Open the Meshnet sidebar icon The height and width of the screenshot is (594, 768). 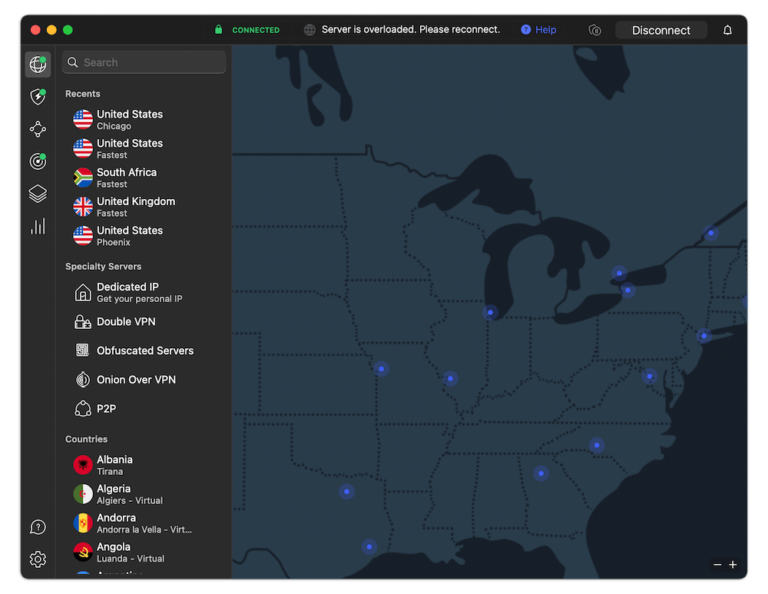pos(38,129)
